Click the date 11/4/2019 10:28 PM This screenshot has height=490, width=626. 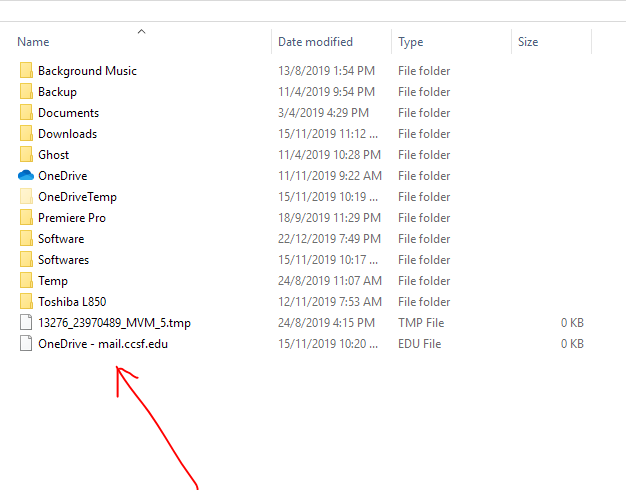pos(330,155)
